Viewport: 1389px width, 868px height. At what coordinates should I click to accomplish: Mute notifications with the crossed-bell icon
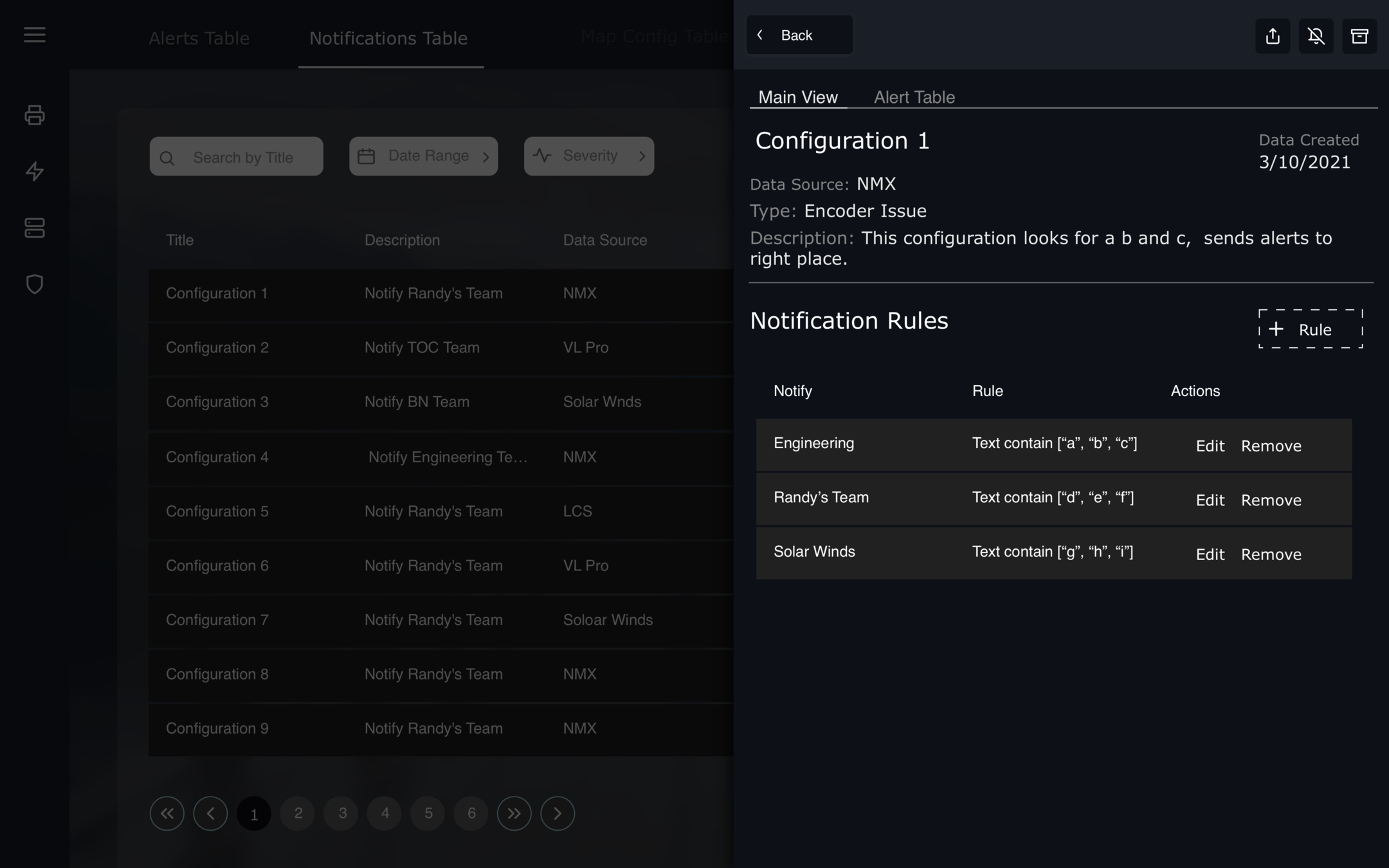click(1316, 36)
